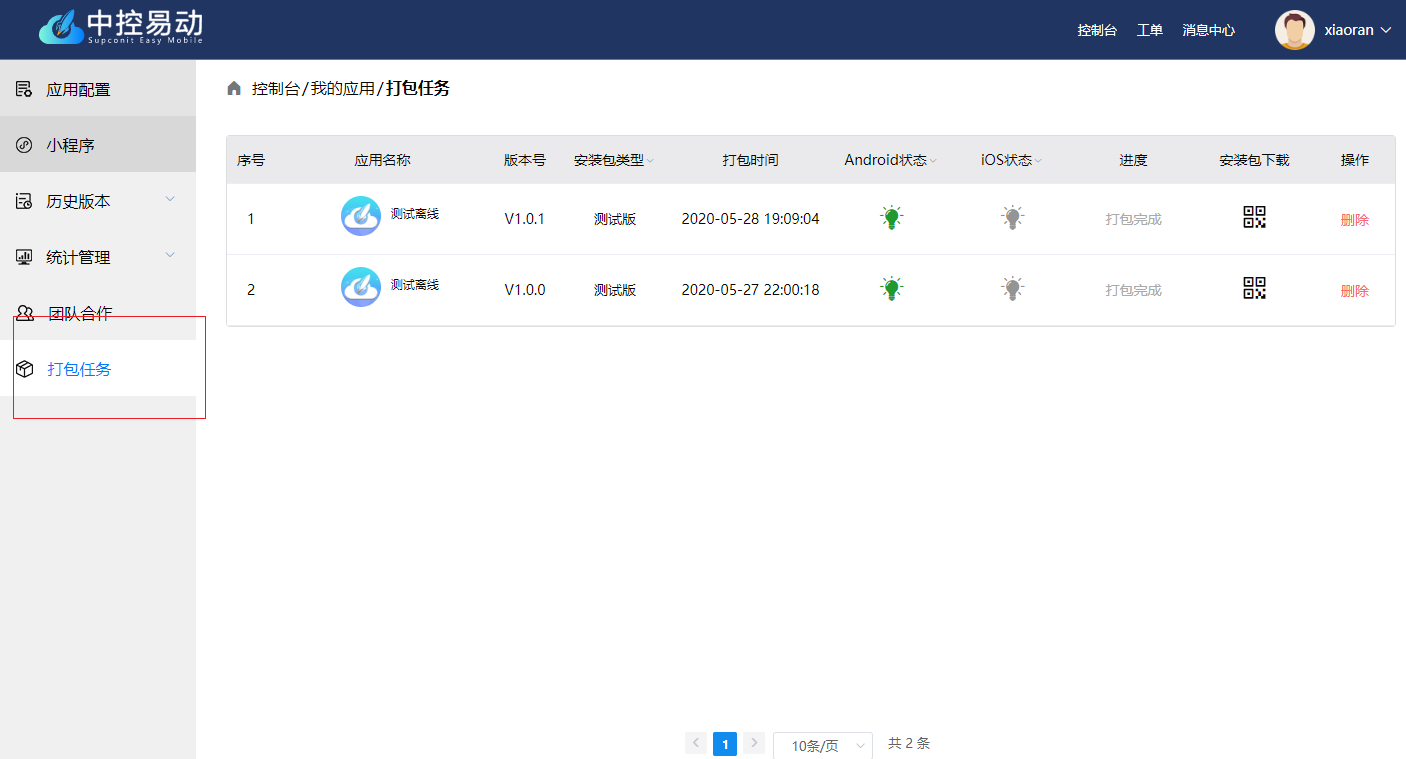
Task: Click the 历史版本 sidebar icon
Action: click(x=24, y=201)
